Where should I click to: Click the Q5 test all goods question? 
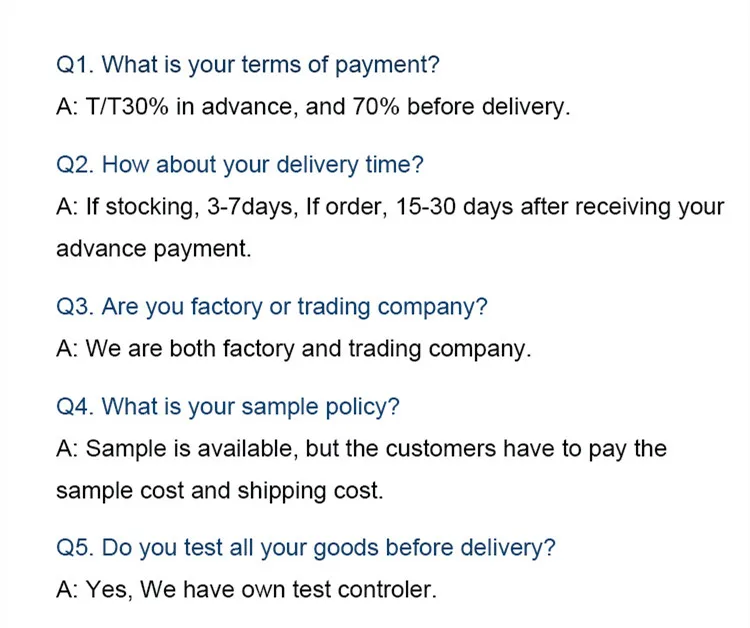coord(306,548)
